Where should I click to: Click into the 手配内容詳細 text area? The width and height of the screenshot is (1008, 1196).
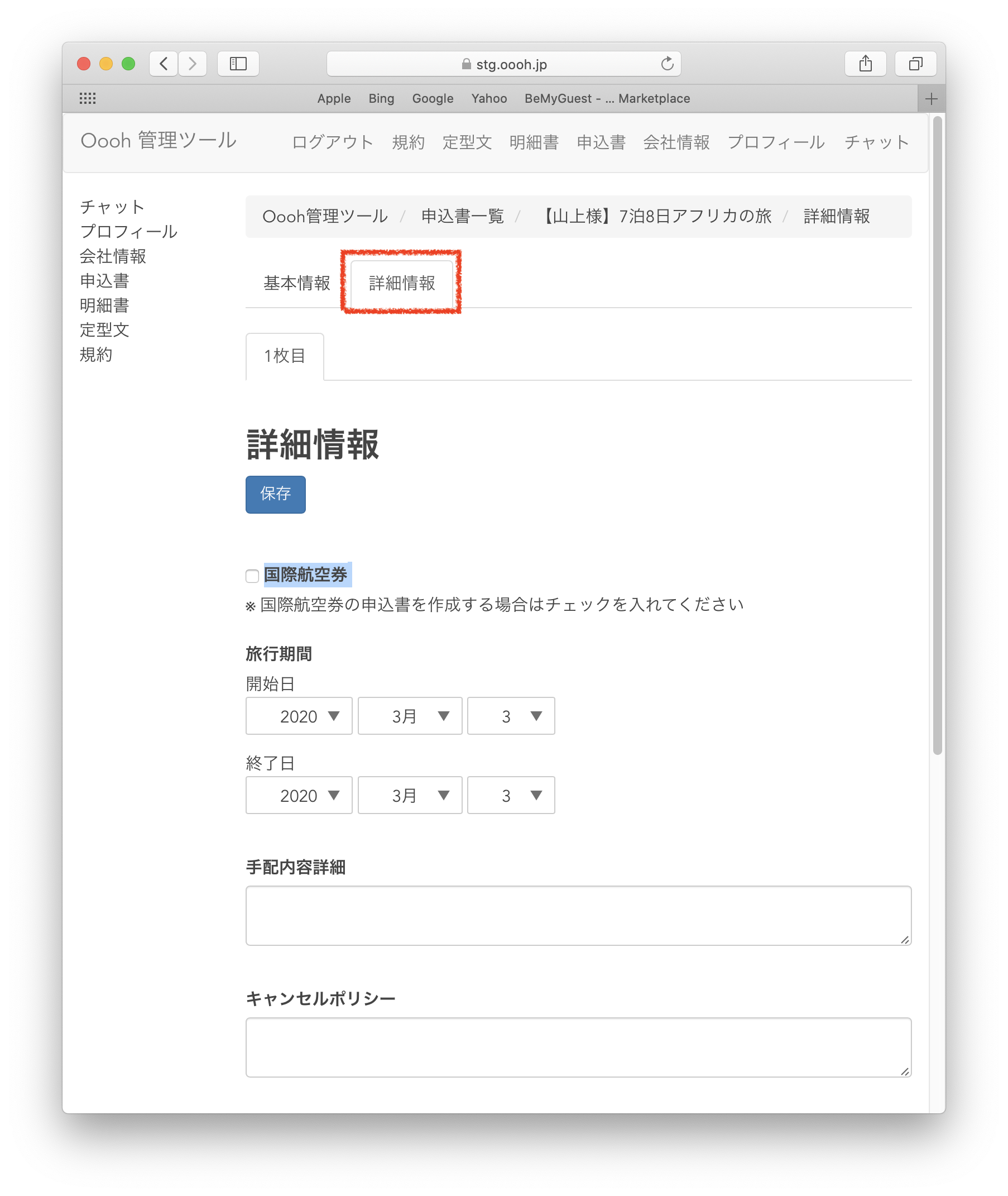[x=578, y=915]
